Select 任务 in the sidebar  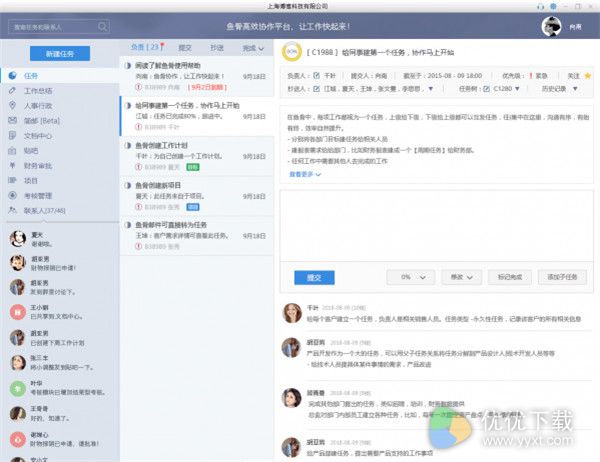(60, 76)
